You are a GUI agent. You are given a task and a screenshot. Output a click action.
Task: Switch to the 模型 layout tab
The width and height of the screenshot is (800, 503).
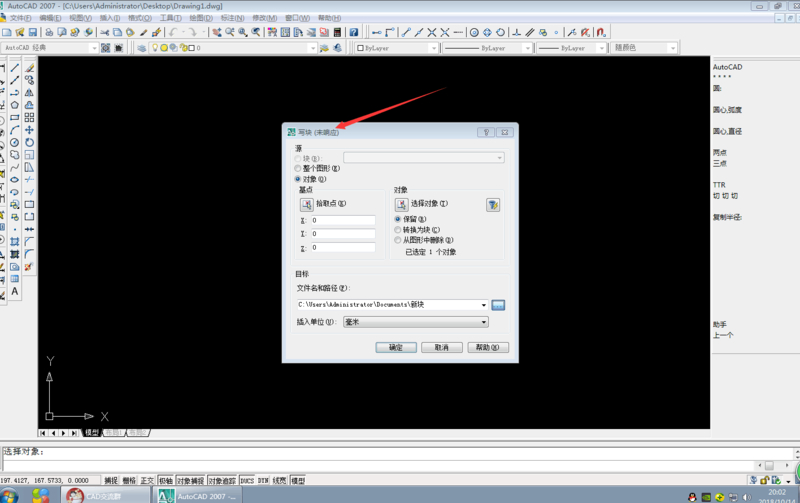tap(92, 433)
